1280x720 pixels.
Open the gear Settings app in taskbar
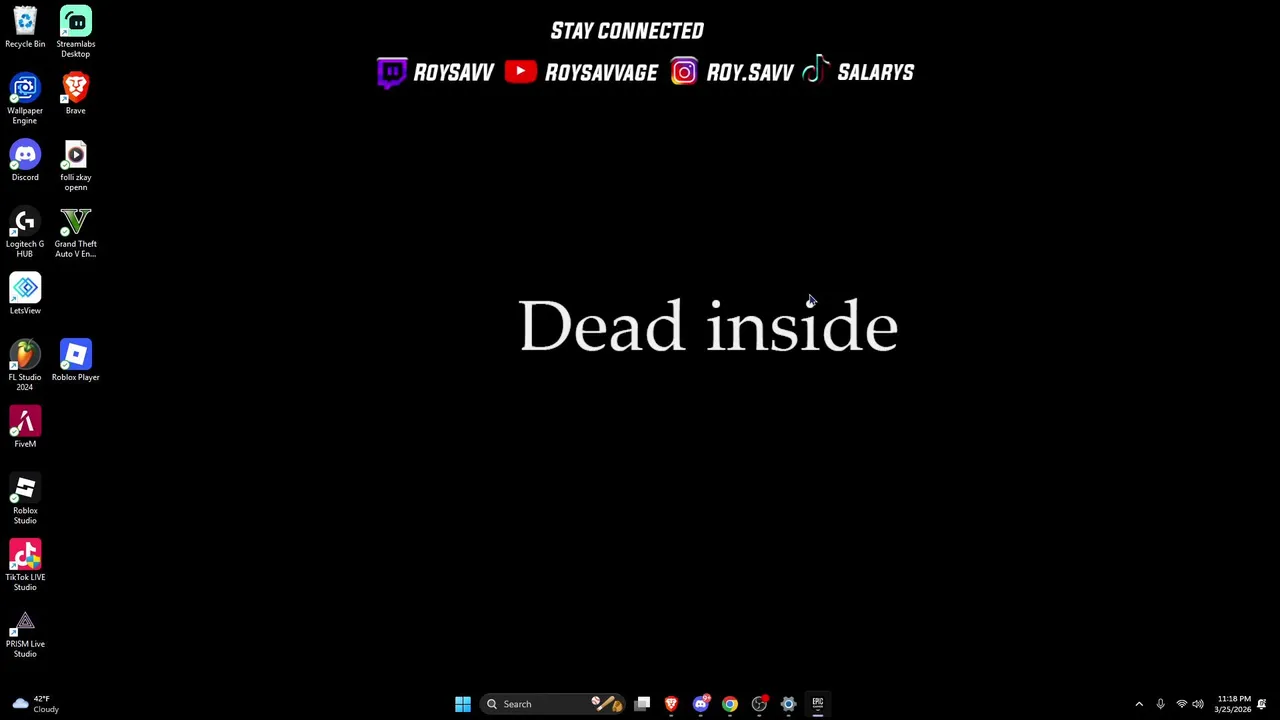tap(788, 704)
